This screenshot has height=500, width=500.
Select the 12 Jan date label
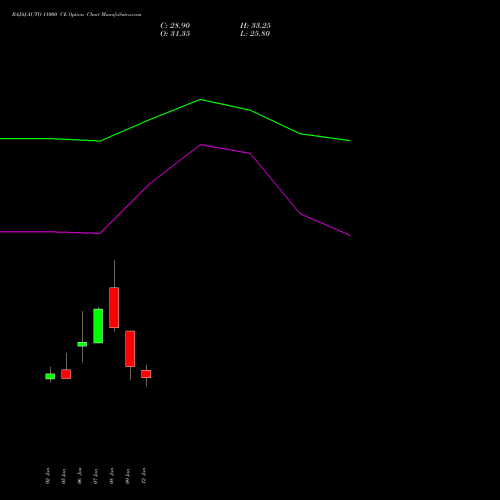(144, 476)
